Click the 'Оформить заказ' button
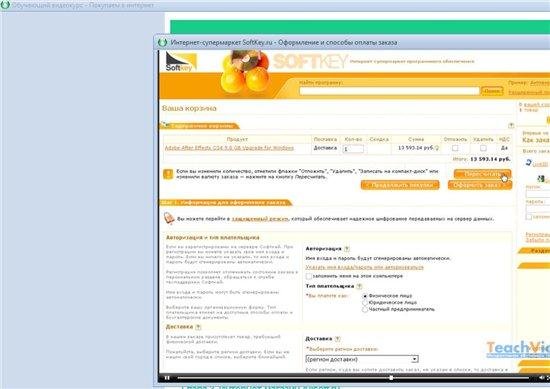This screenshot has width=550, height=389. [x=479, y=185]
